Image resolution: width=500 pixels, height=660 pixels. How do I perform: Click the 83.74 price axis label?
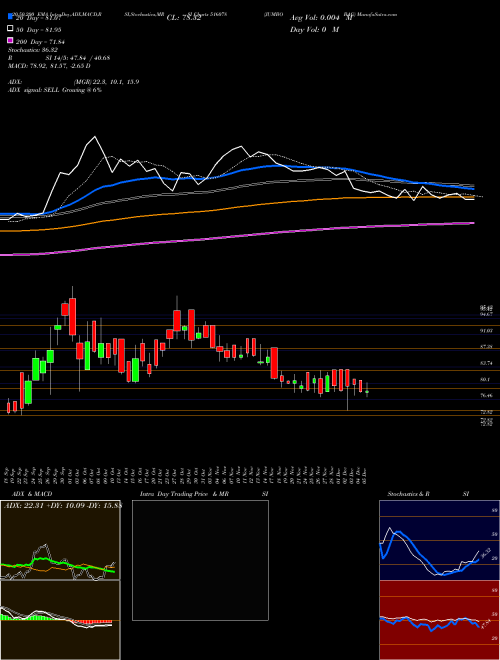487,363
